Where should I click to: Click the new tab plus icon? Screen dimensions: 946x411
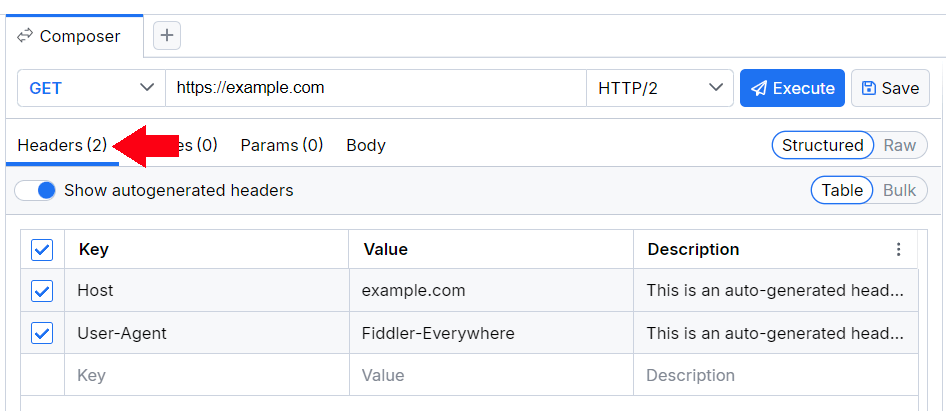167,36
